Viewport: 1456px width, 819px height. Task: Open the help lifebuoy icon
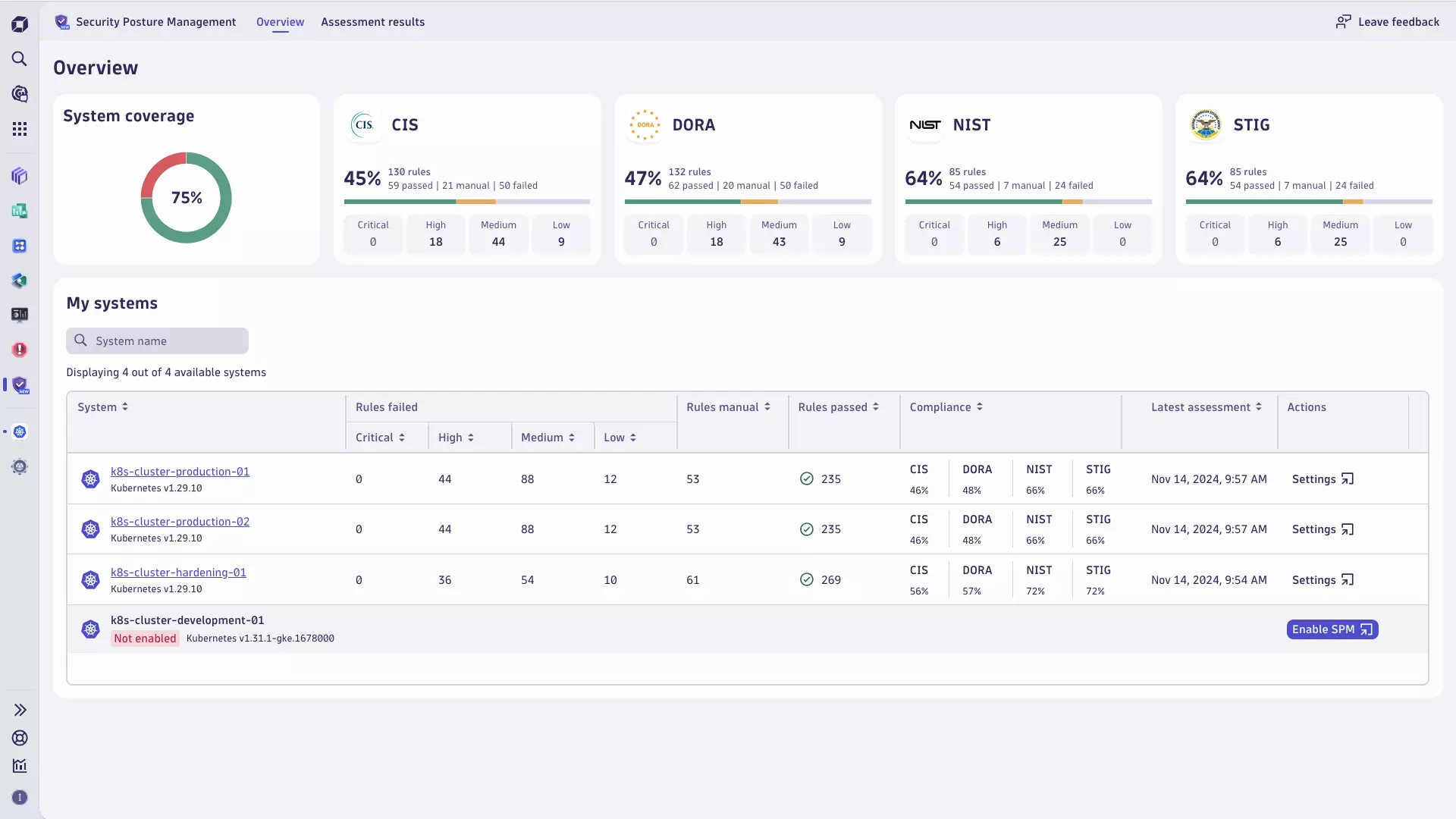tap(20, 738)
